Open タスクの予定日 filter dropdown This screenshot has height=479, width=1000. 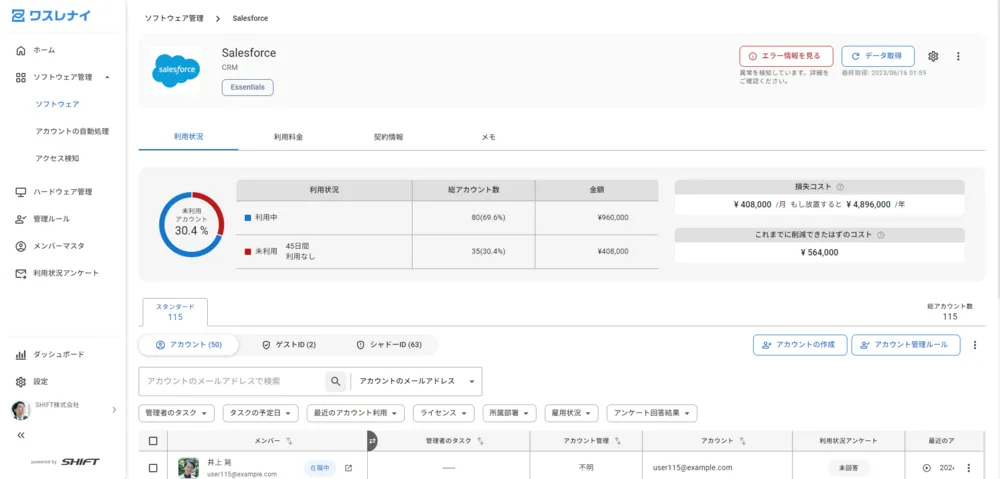[x=261, y=413]
